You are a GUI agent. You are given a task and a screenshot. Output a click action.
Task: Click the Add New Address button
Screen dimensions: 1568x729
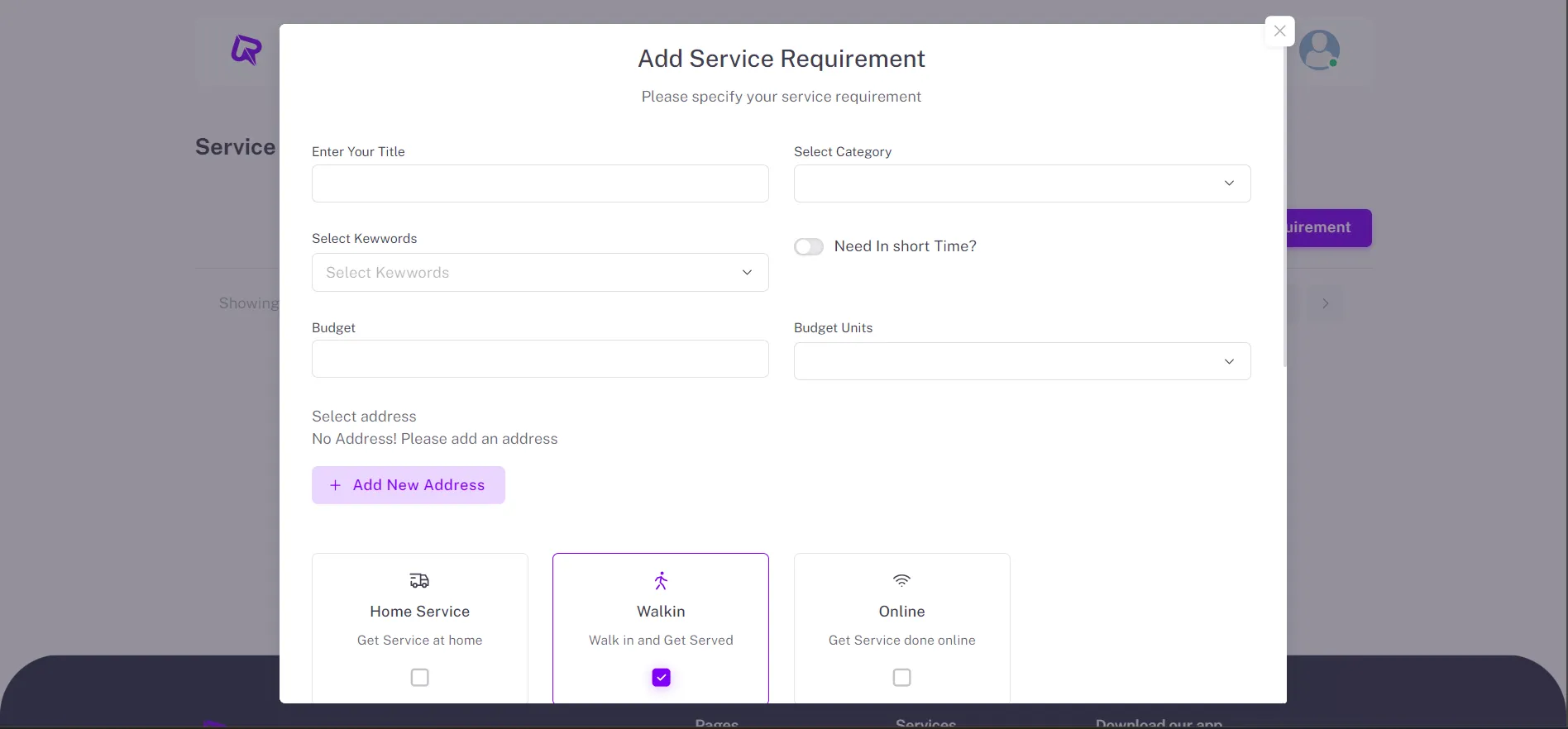(409, 485)
